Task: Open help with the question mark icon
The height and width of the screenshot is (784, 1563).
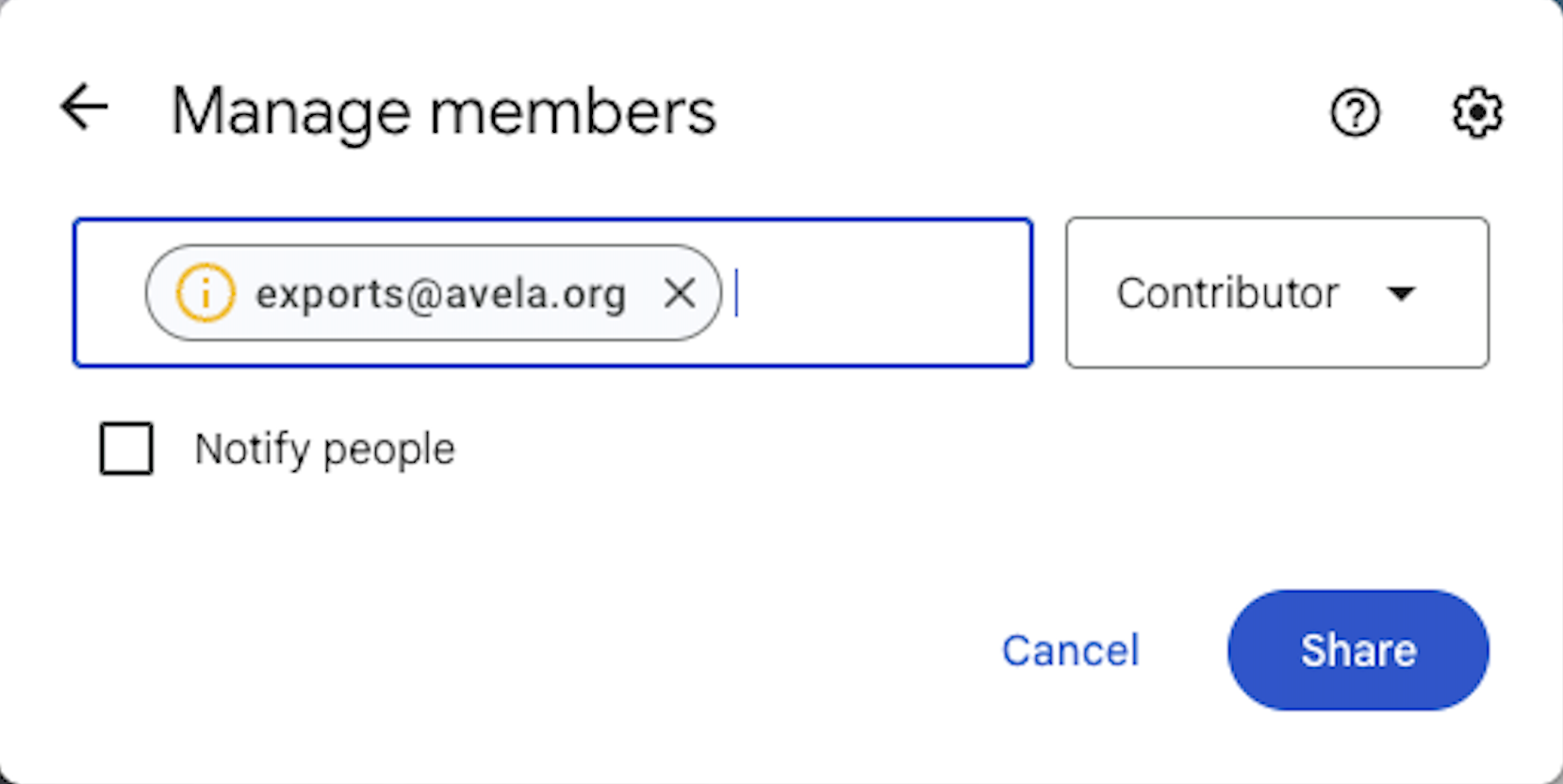Action: [x=1355, y=113]
